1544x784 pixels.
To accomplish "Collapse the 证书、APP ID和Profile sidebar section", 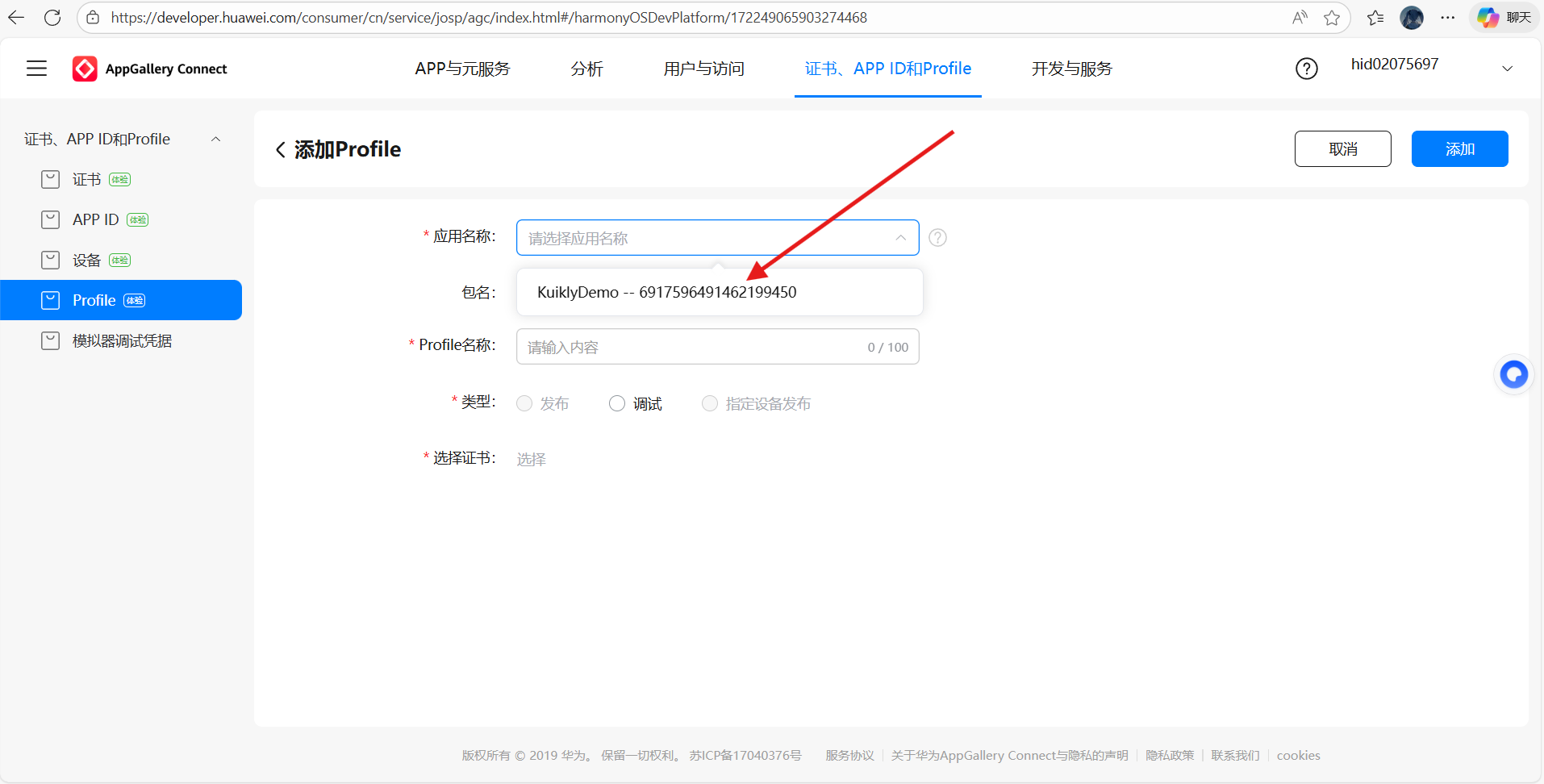I will pos(215,139).
